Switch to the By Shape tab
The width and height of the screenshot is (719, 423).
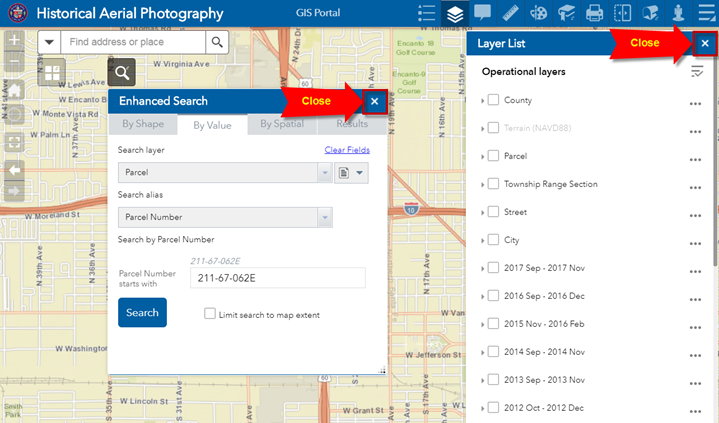[x=142, y=125]
